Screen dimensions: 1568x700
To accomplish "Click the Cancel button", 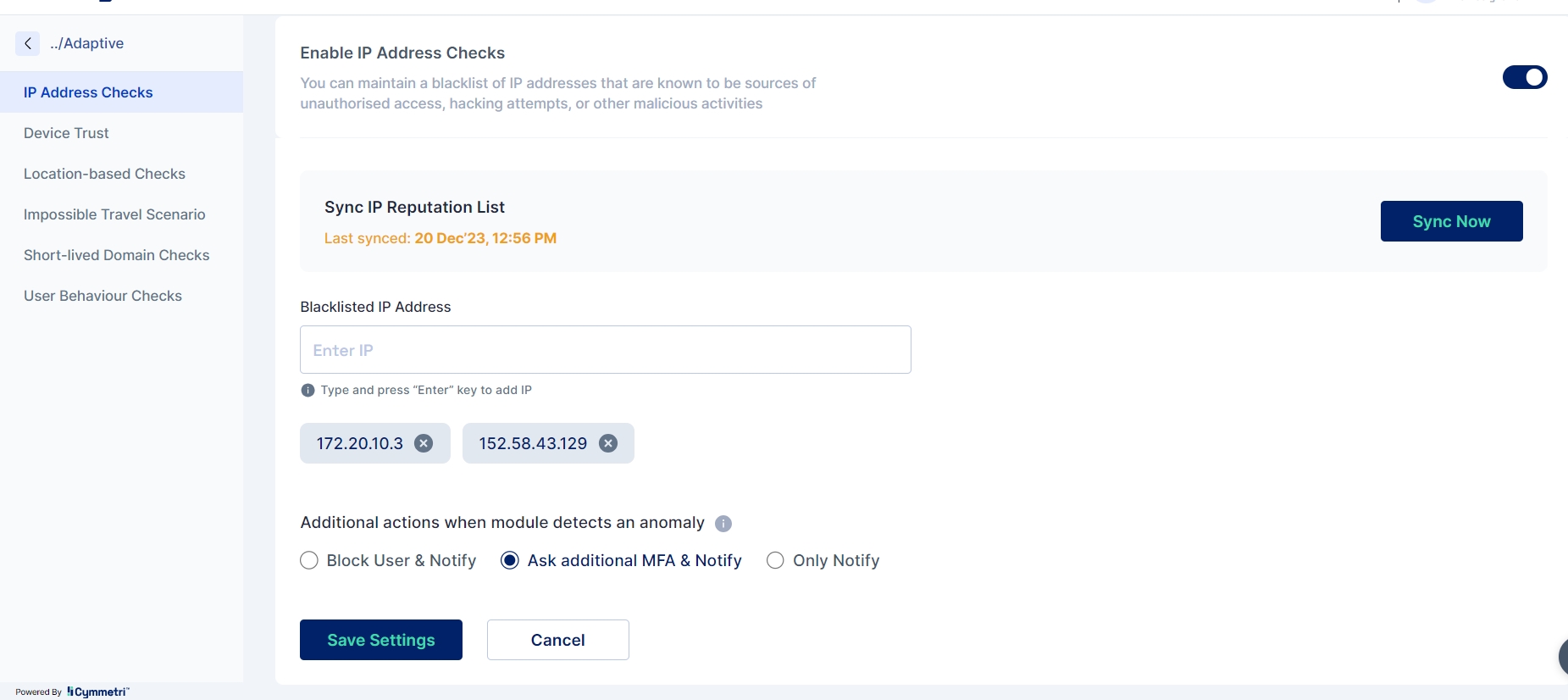I will coord(557,640).
